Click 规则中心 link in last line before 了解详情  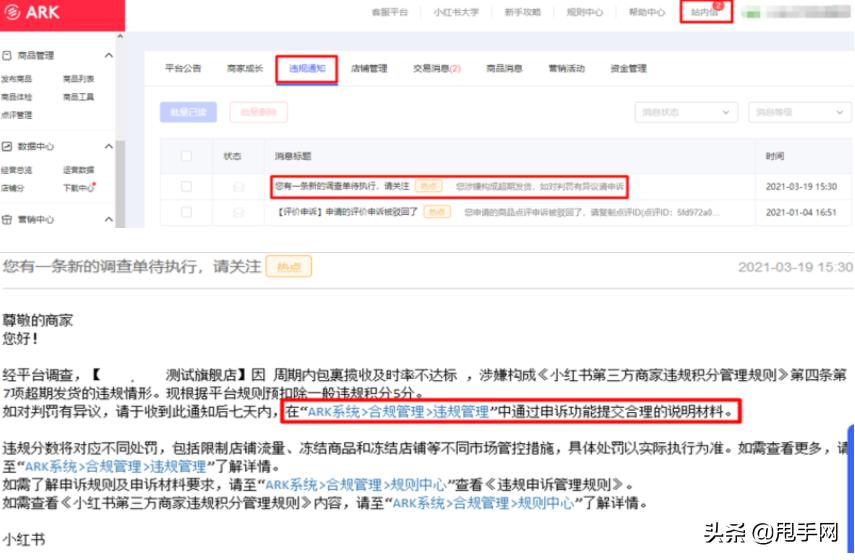tap(546, 503)
